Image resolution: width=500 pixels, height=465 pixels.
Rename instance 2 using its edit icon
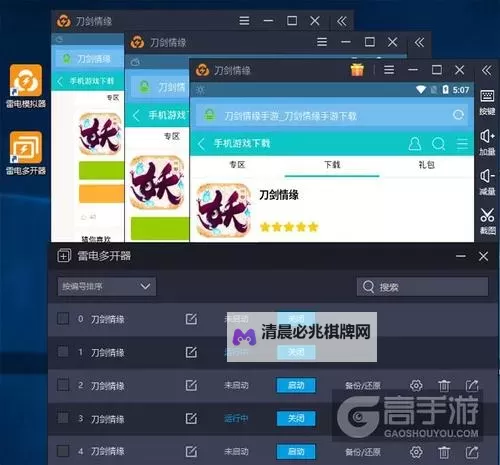[191, 385]
